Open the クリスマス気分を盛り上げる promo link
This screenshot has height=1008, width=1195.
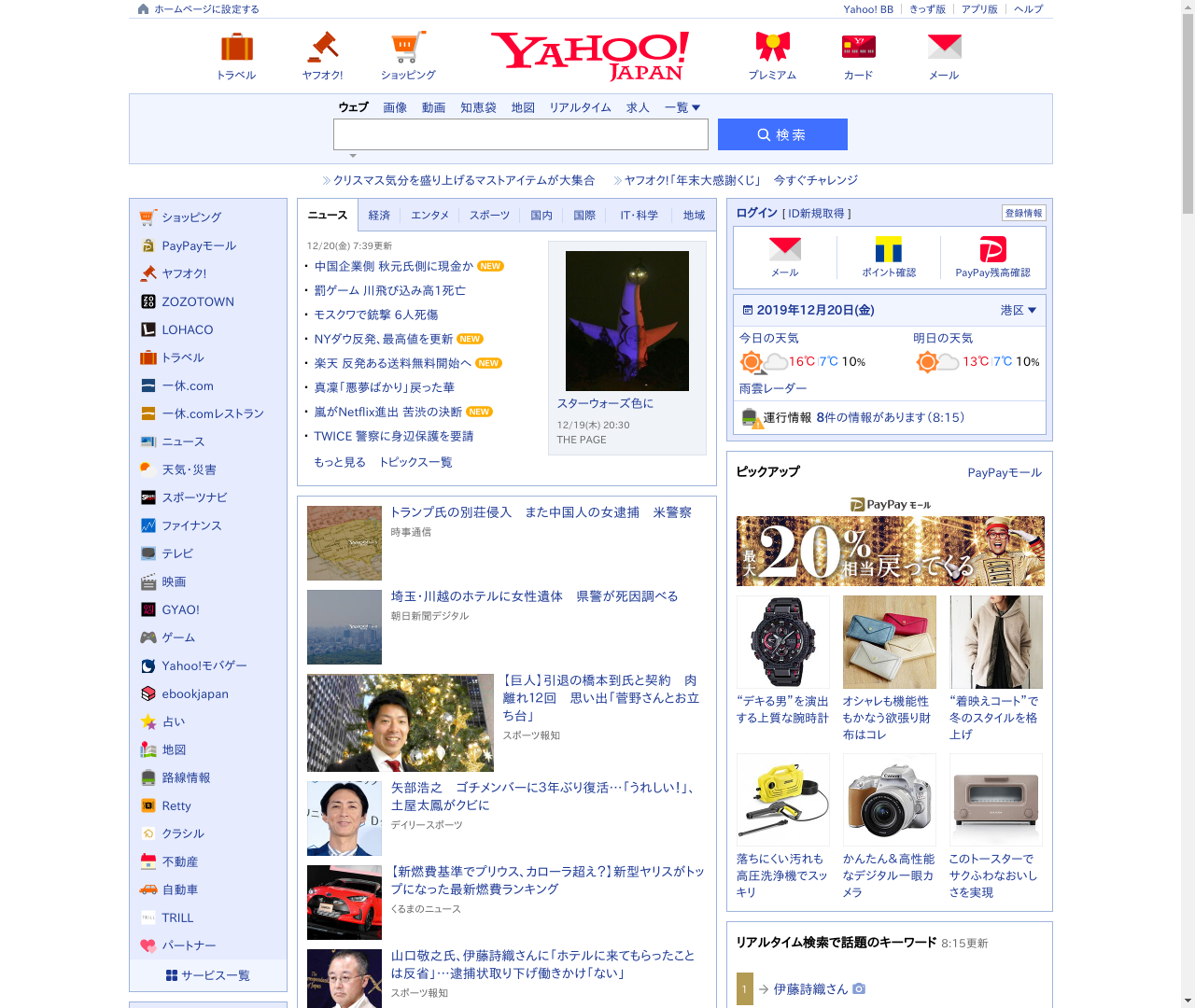pyautogui.click(x=464, y=180)
